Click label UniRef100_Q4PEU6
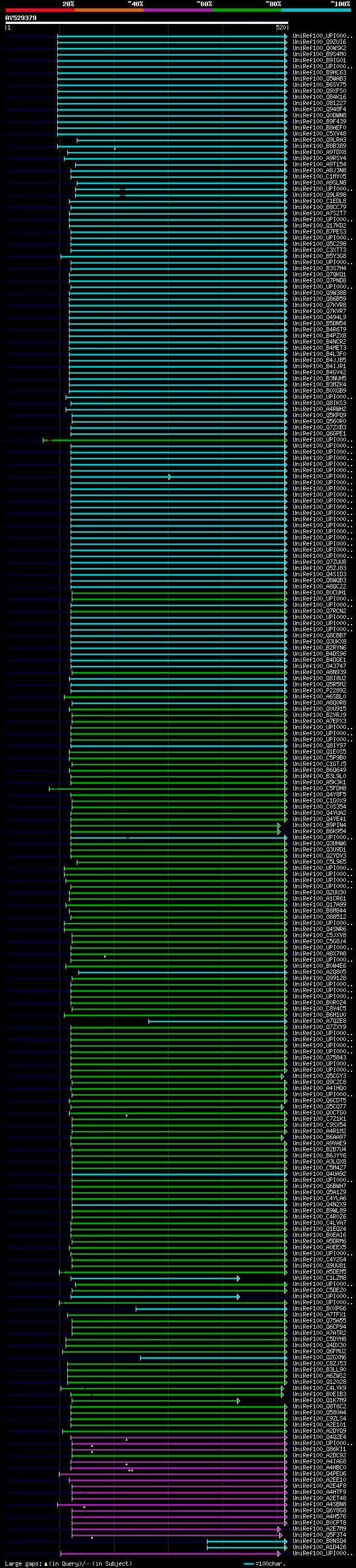356x1568 pixels. pyautogui.click(x=319, y=1473)
